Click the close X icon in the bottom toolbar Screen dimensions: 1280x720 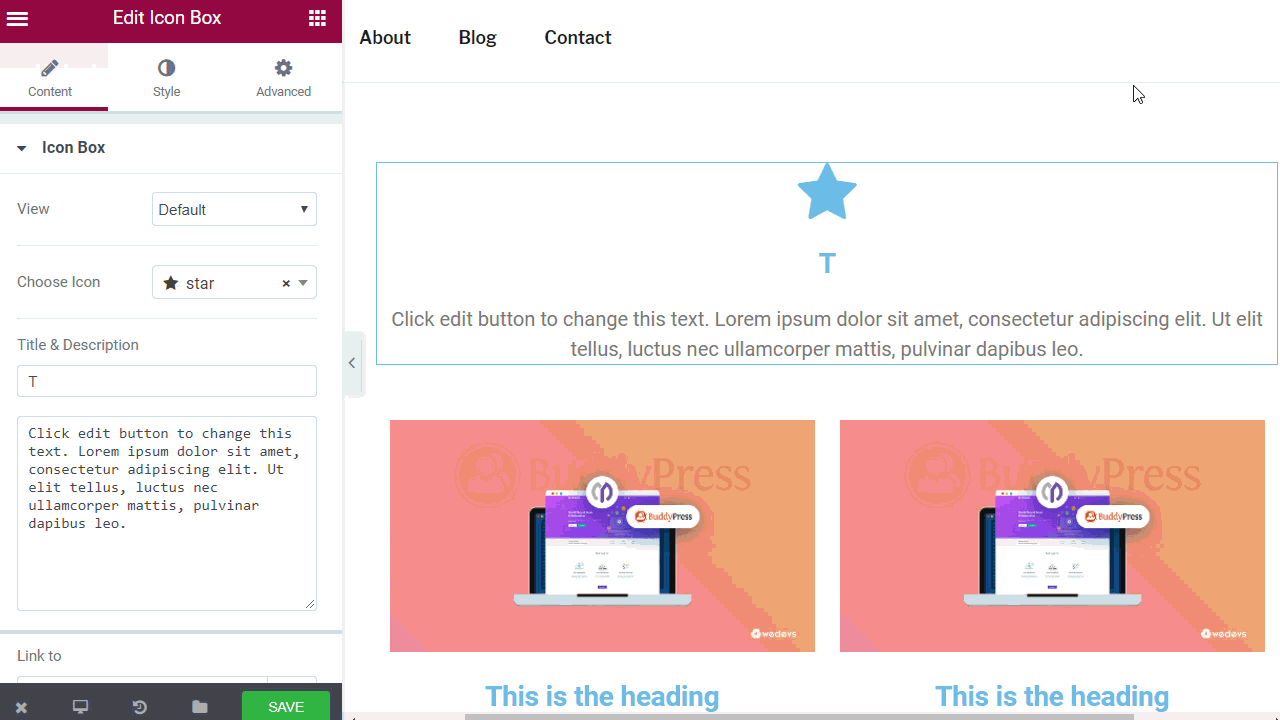point(21,707)
